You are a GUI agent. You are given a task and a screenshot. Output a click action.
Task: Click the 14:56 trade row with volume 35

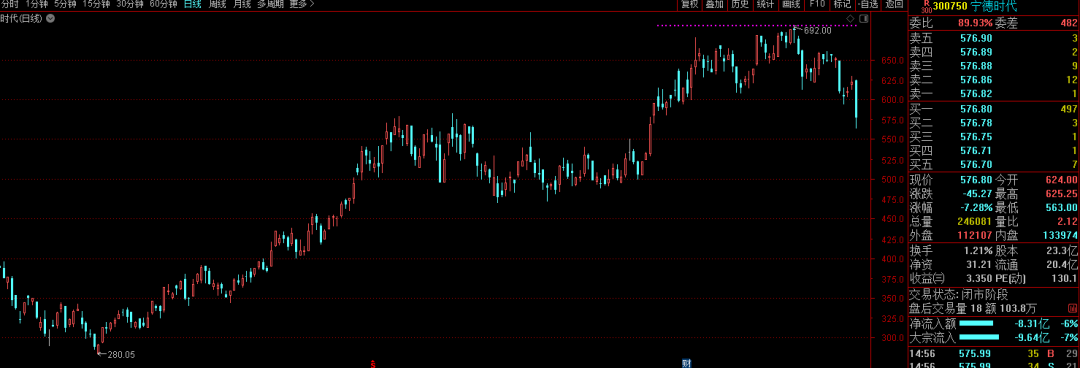point(994,354)
